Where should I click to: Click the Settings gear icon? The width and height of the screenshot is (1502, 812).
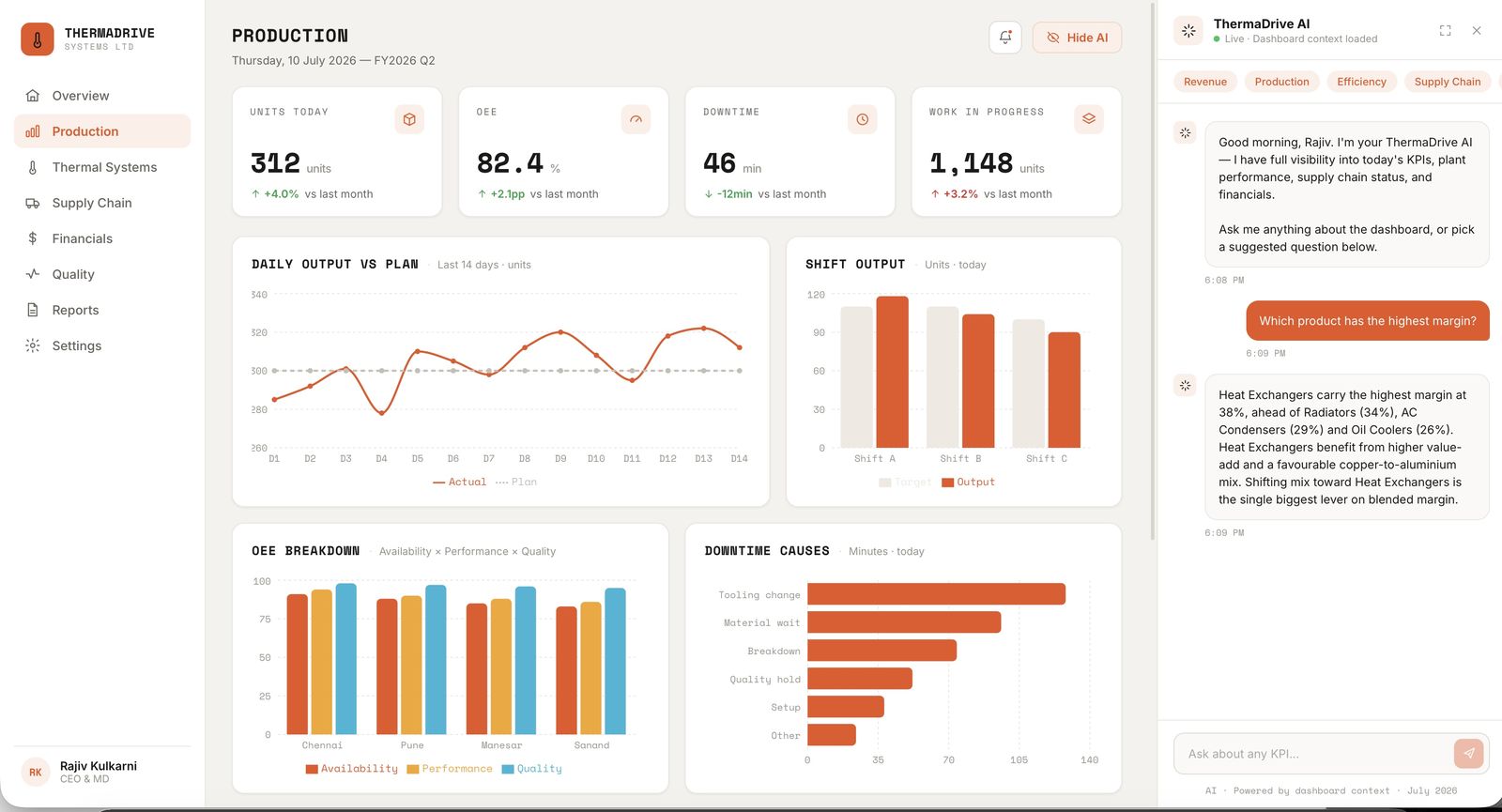[33, 345]
